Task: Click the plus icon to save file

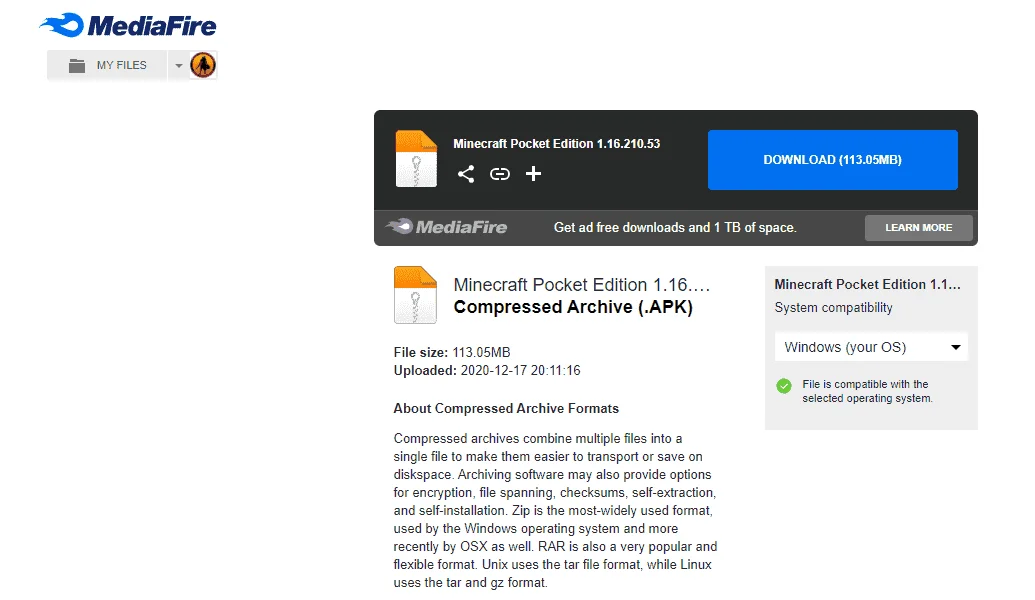Action: tap(533, 174)
